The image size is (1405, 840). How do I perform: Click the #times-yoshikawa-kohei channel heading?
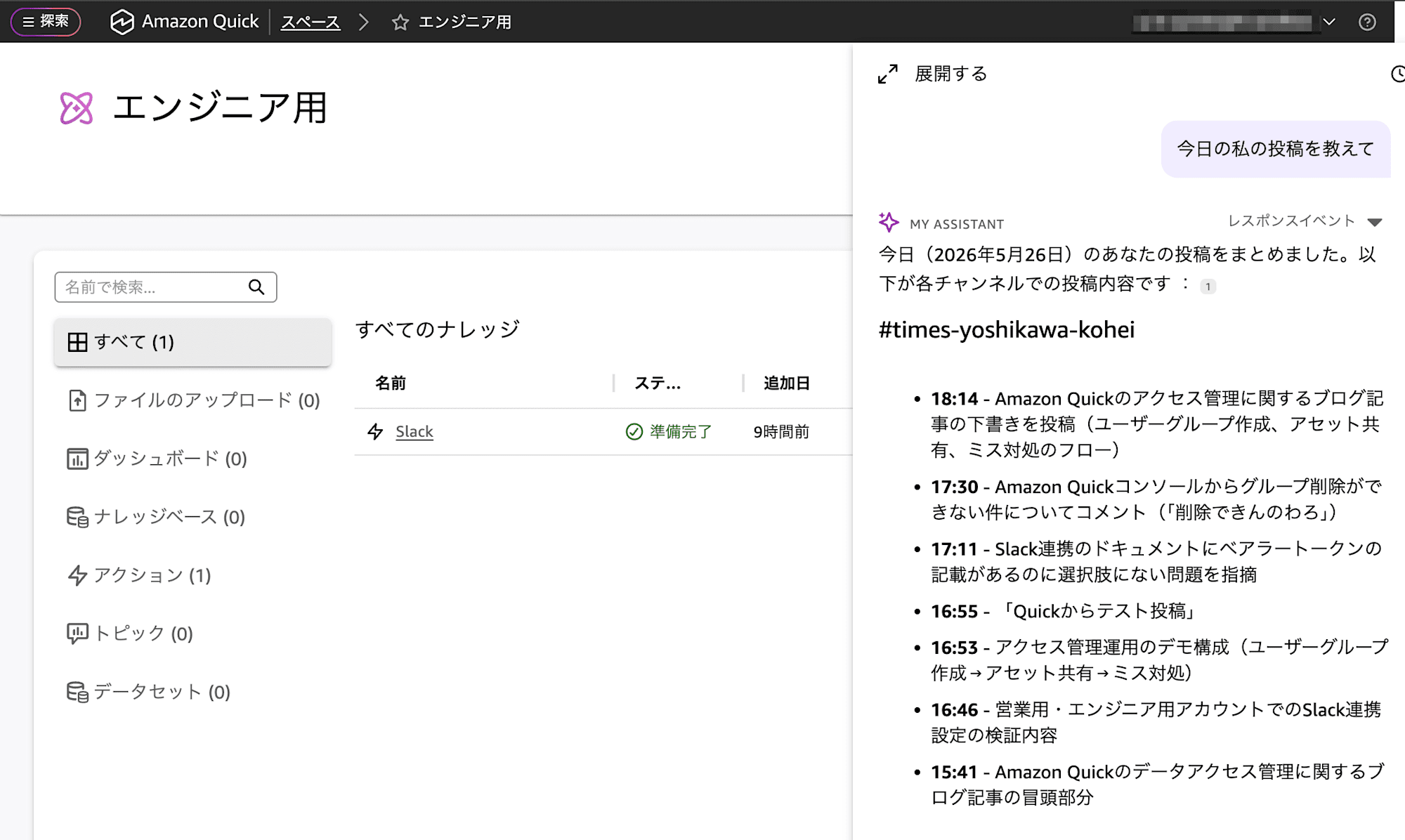pos(1007,329)
